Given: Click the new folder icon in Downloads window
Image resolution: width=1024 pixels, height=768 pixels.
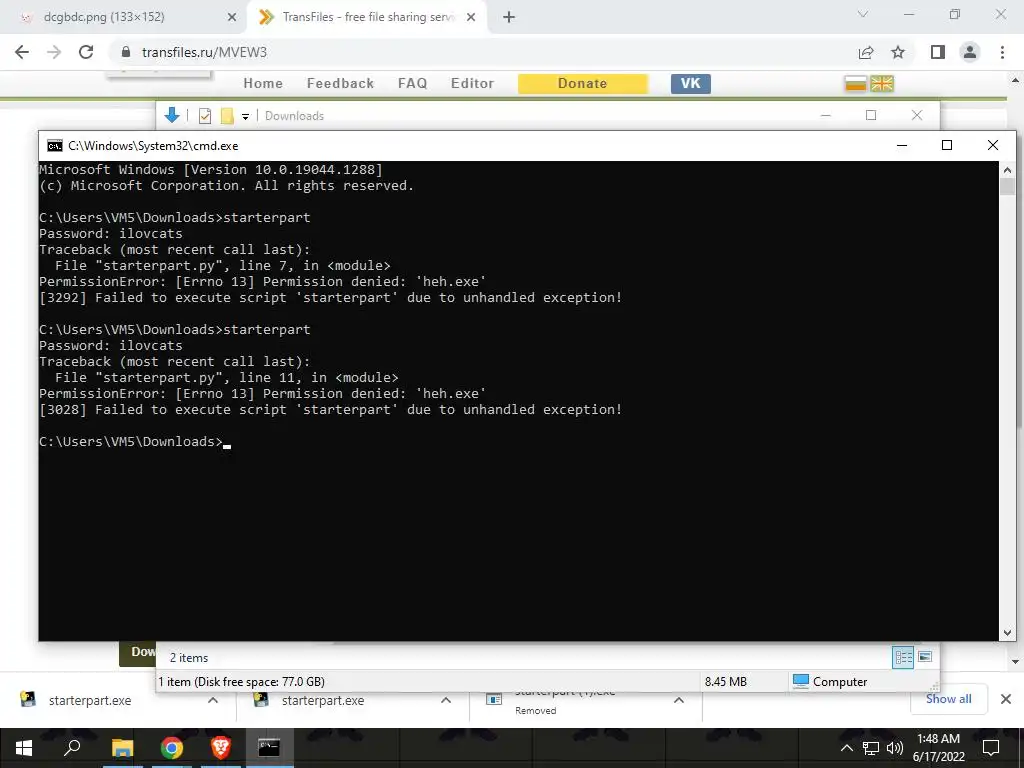Looking at the screenshot, I should (x=227, y=116).
